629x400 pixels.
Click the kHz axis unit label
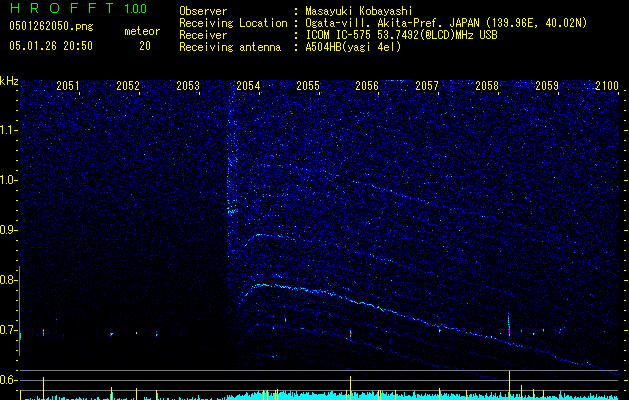click(9, 81)
